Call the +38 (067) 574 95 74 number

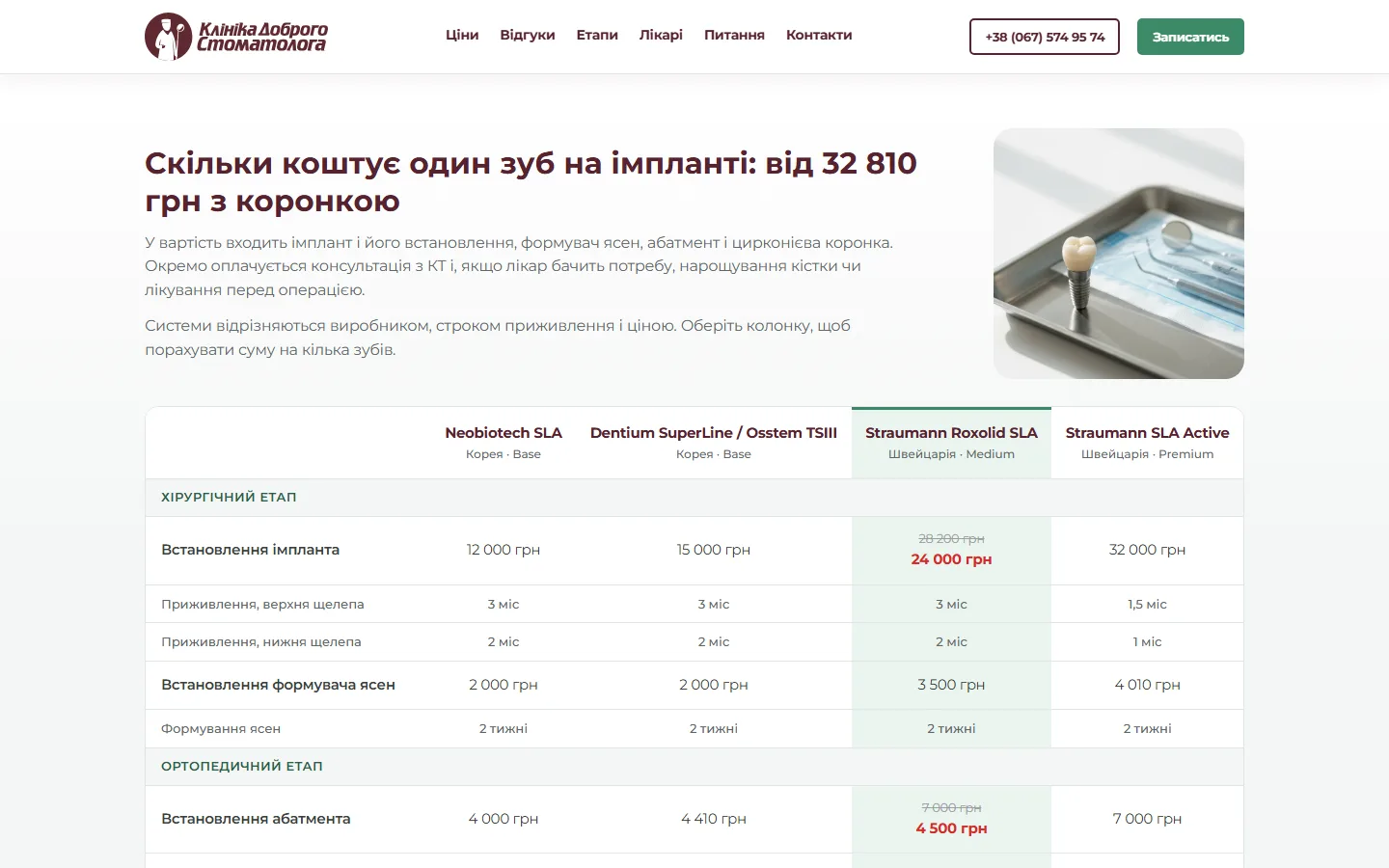1045,37
